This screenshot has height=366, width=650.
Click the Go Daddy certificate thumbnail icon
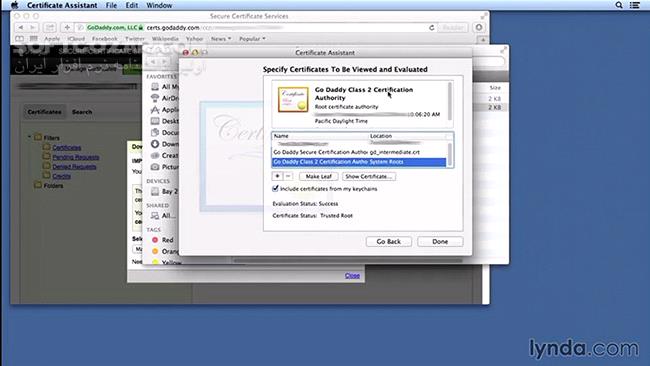pos(293,99)
